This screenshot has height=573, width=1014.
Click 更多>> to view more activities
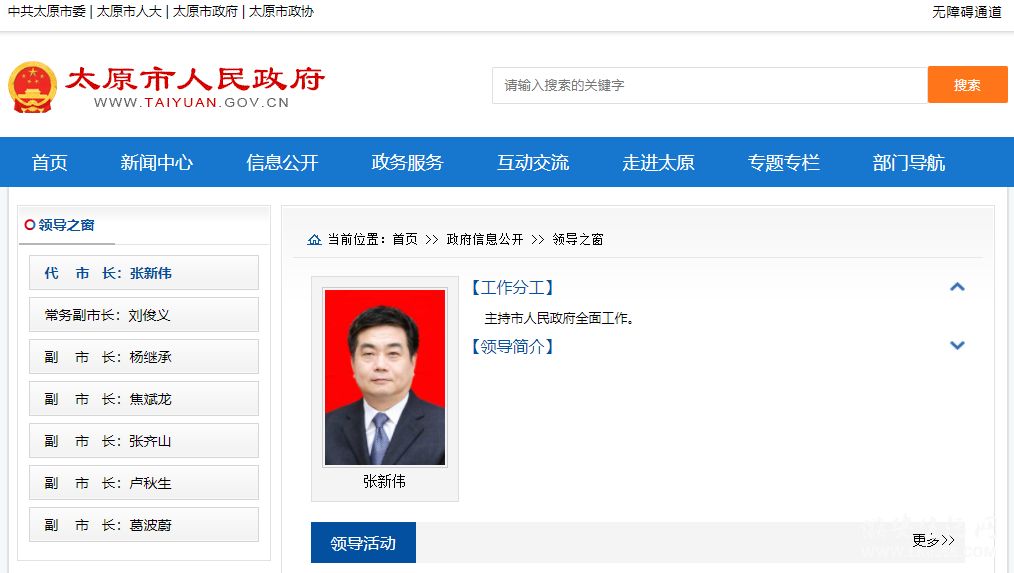point(933,541)
